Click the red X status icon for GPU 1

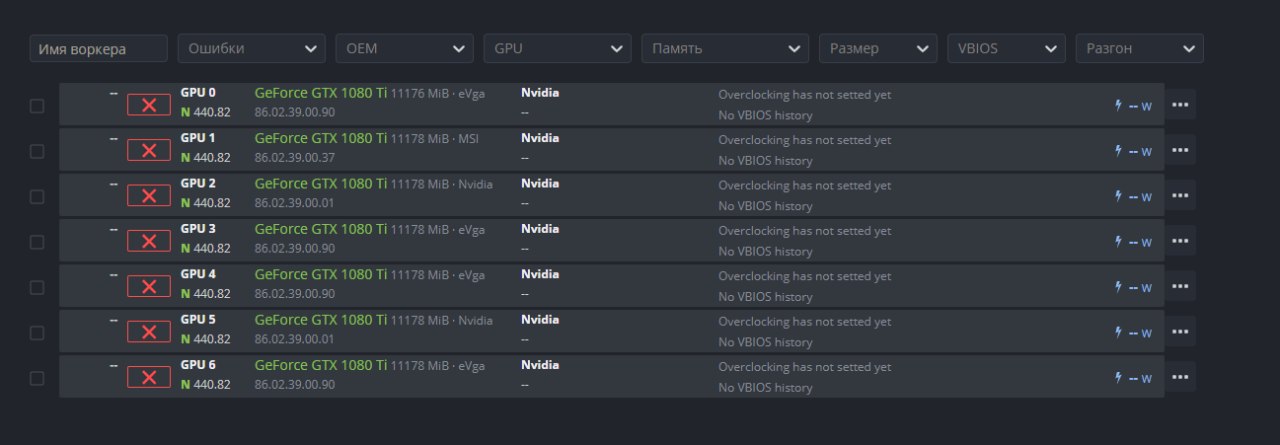[x=149, y=150]
